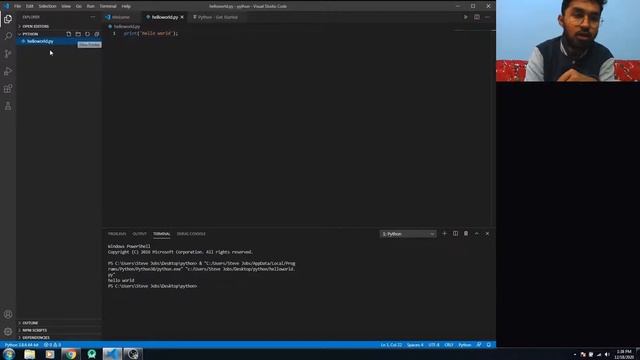Click the New Folder icon in PYTHON folder header
Viewport: 640px width, 360px height.
(x=78, y=34)
